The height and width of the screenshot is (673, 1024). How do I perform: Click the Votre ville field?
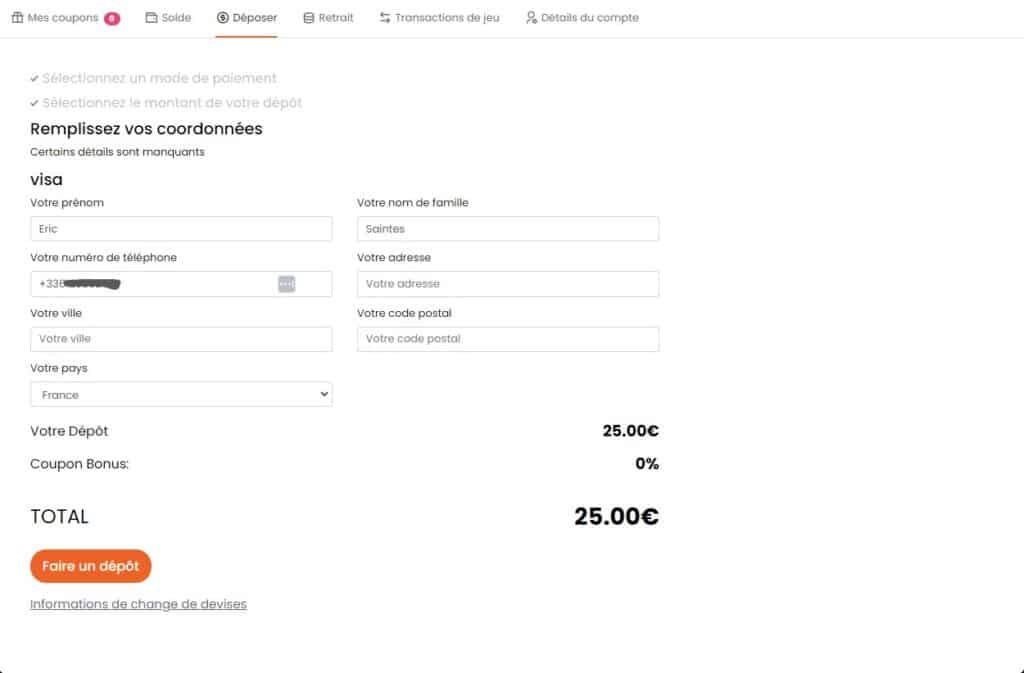[181, 339]
